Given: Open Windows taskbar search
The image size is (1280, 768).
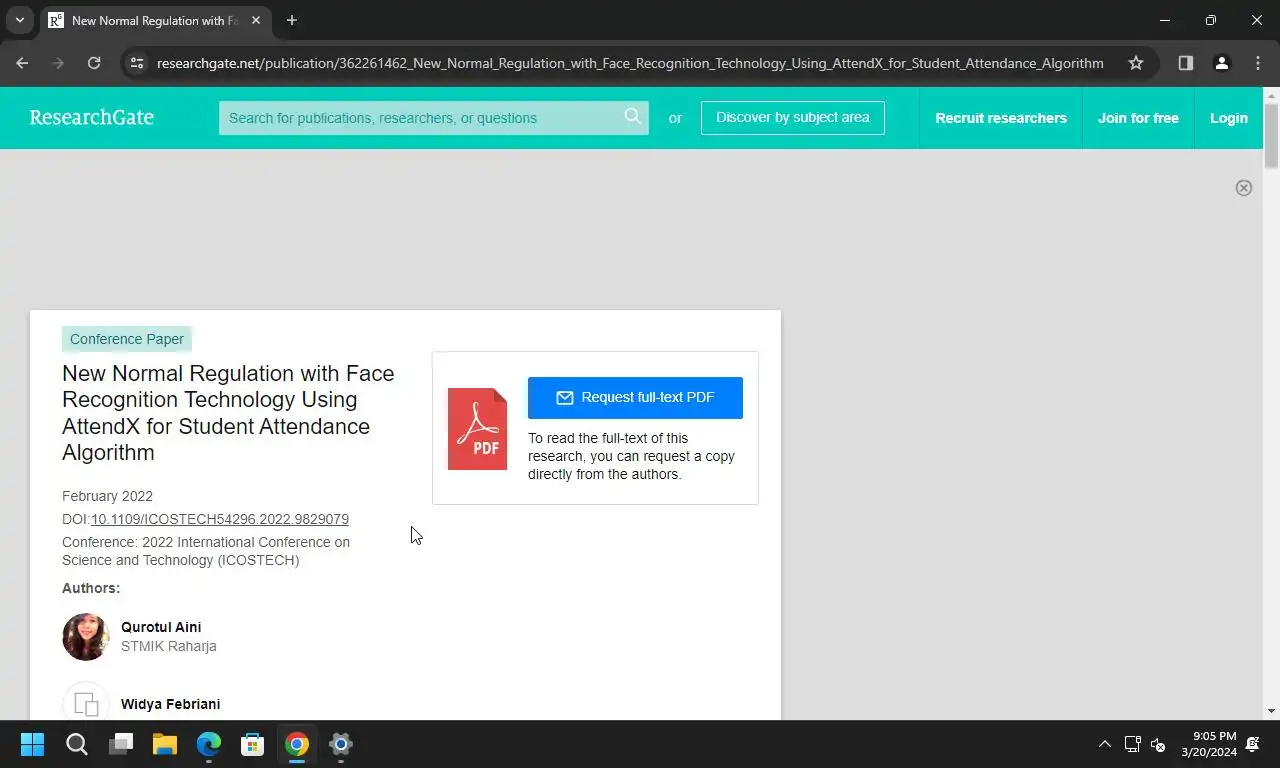Looking at the screenshot, I should click(x=77, y=744).
